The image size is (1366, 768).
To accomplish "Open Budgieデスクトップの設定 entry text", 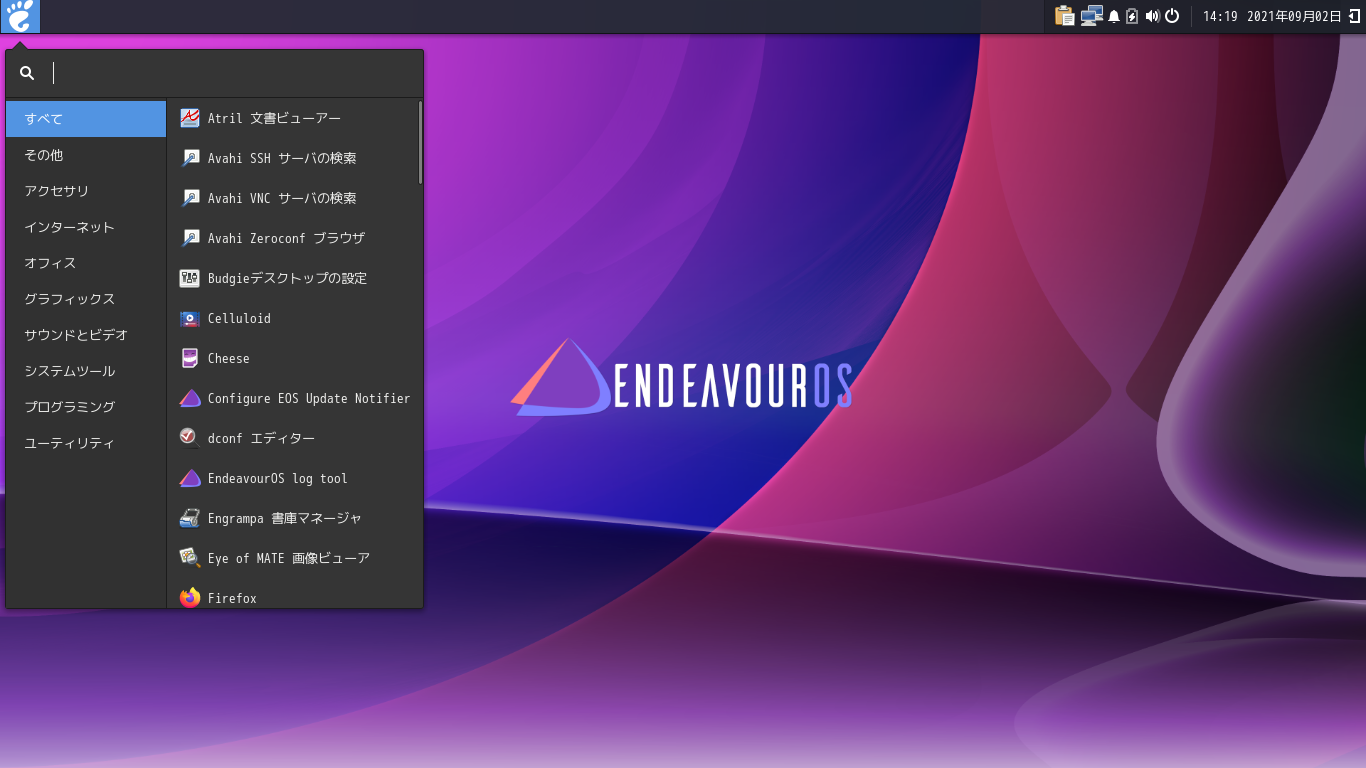I will pyautogui.click(x=287, y=278).
